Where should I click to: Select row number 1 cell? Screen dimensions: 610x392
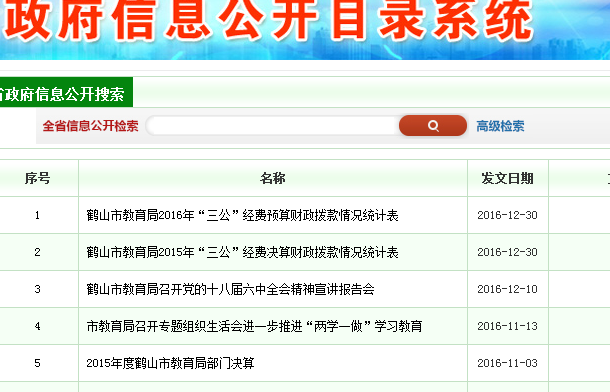point(37,215)
